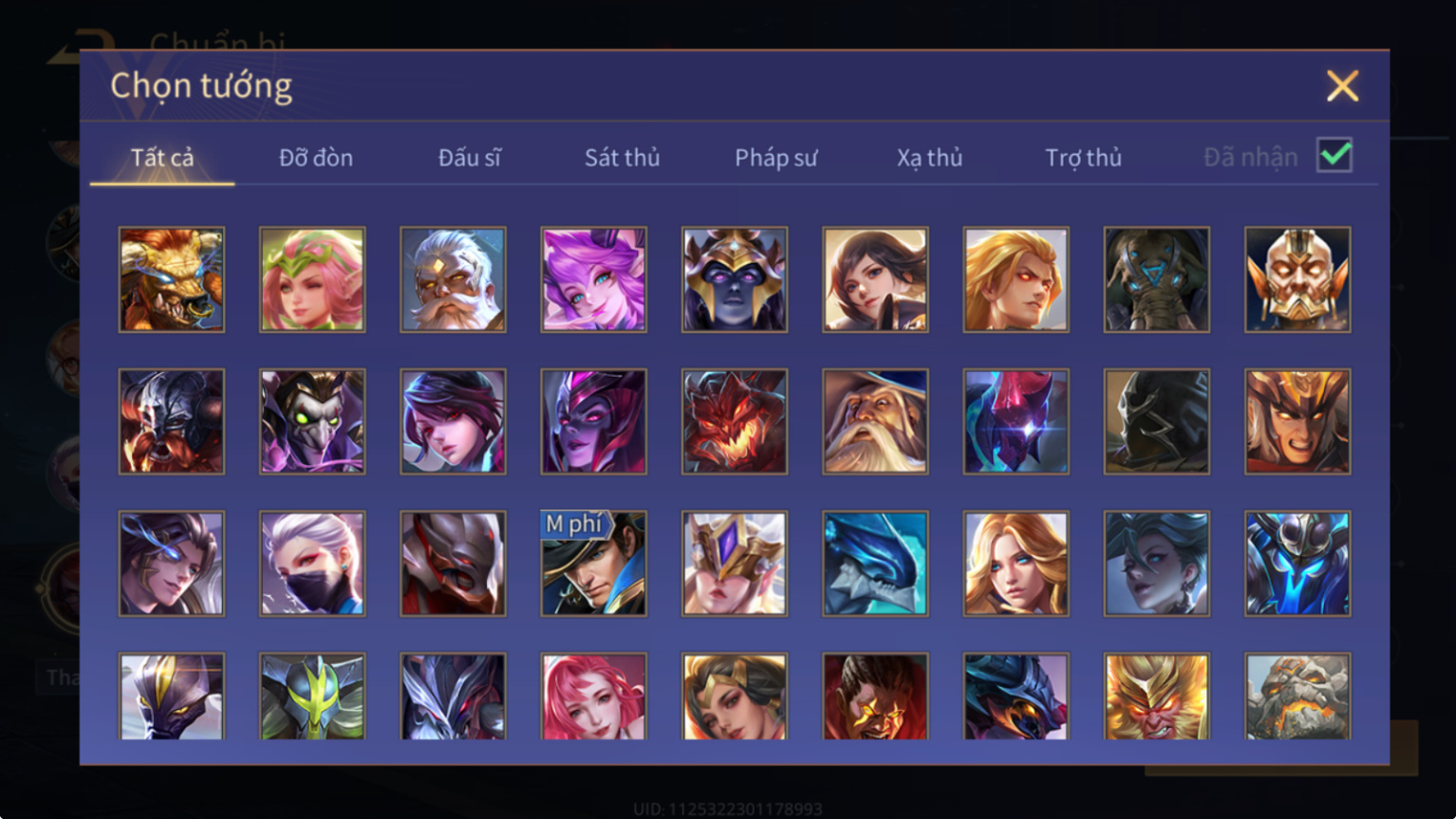Image resolution: width=1456 pixels, height=819 pixels.
Task: Choose the purple-haired girl with horns
Action: 594,280
